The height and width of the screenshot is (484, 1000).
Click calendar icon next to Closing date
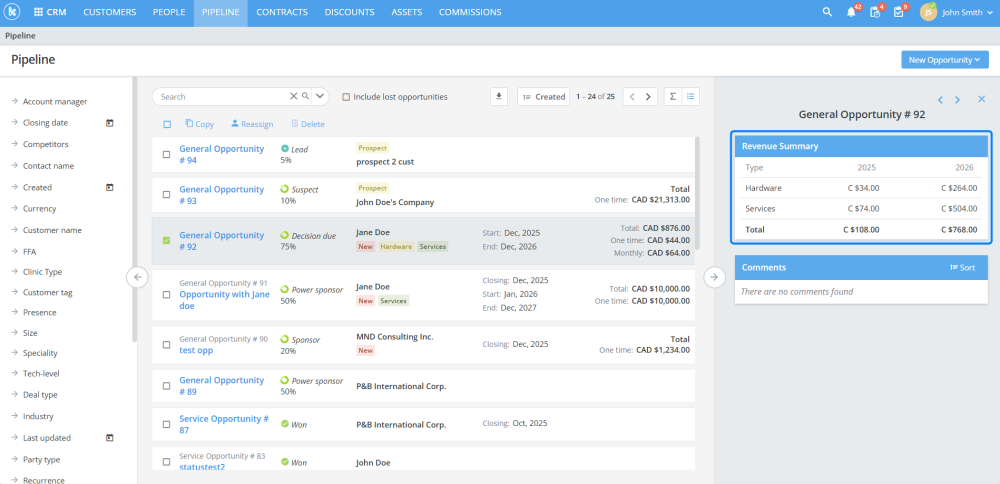[110, 123]
